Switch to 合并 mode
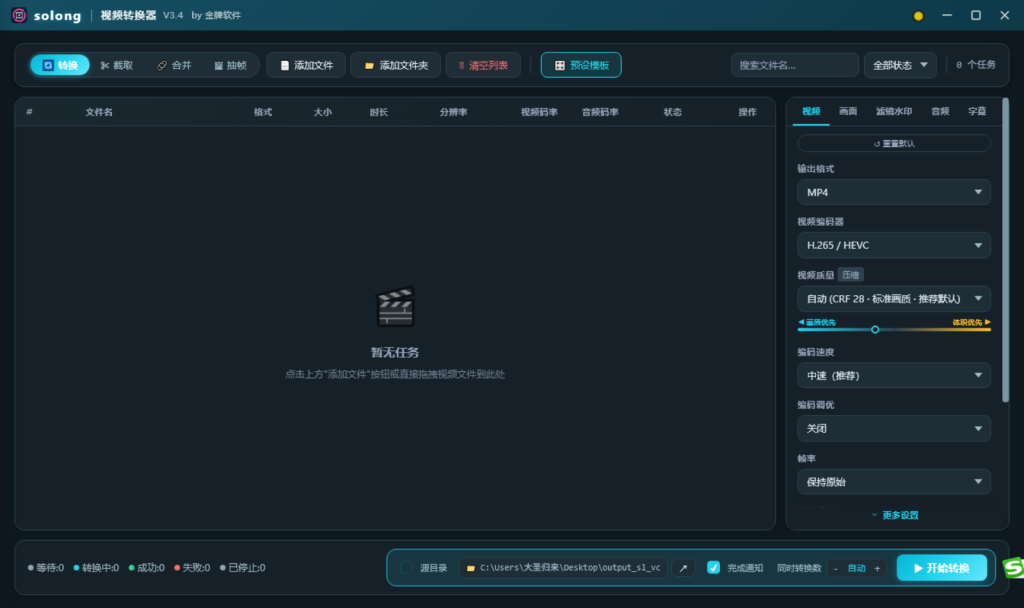Screen dimensions: 1024x608 click(174, 65)
